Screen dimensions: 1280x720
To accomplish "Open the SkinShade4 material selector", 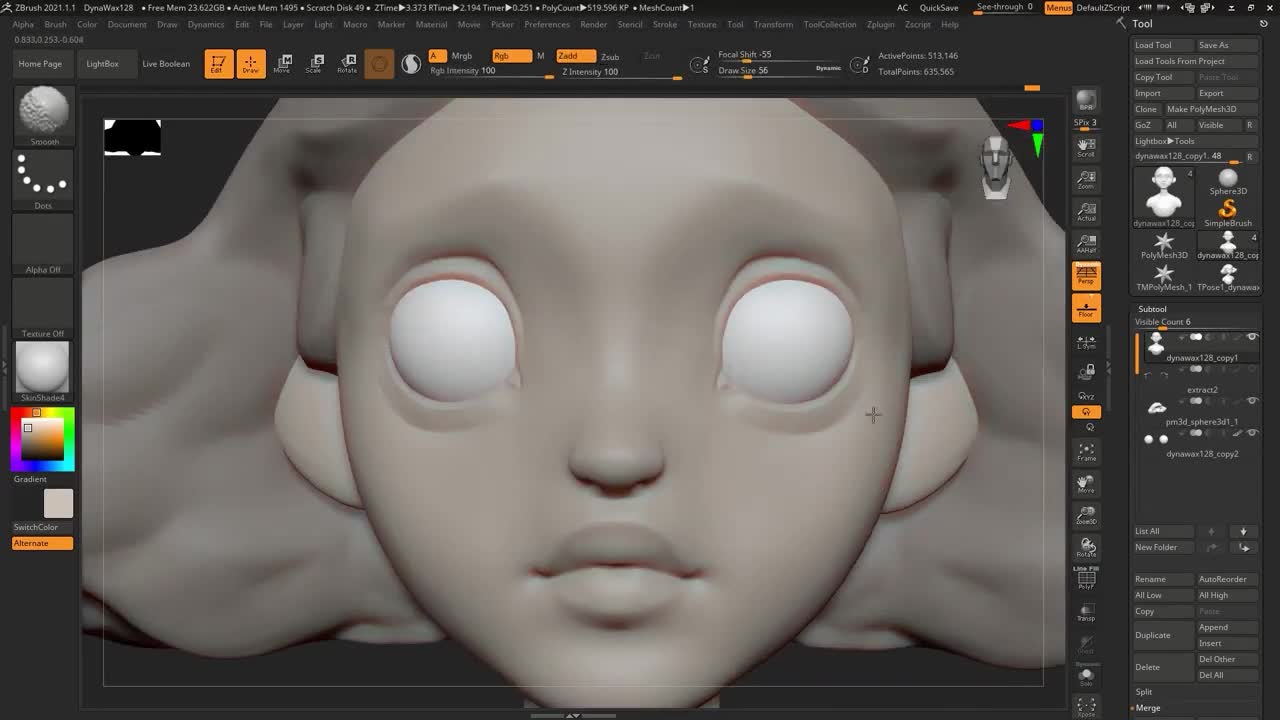I will click(43, 372).
